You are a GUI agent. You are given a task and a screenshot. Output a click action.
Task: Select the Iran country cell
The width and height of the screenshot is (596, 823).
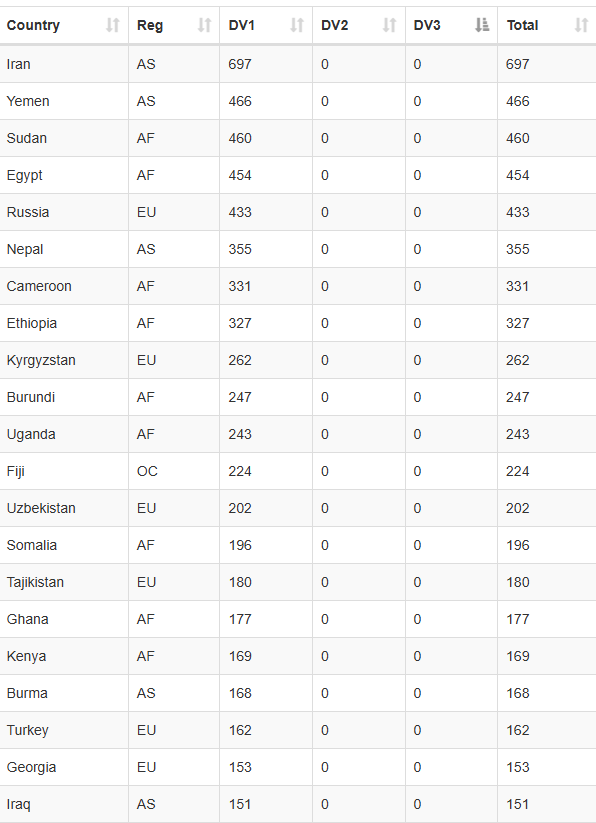click(x=64, y=64)
